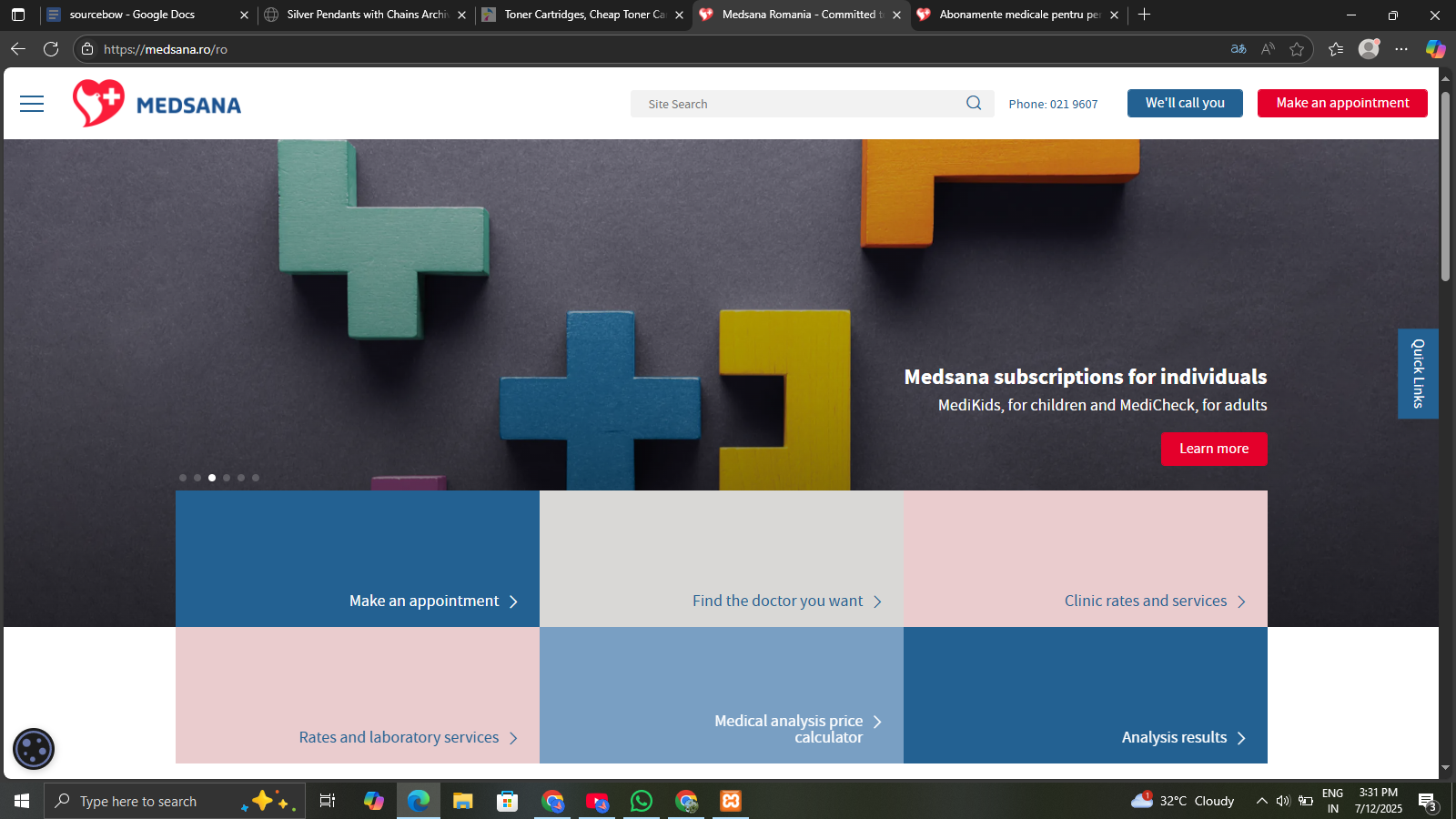
Task: Select fifth carousel slide dot
Action: pos(241,478)
